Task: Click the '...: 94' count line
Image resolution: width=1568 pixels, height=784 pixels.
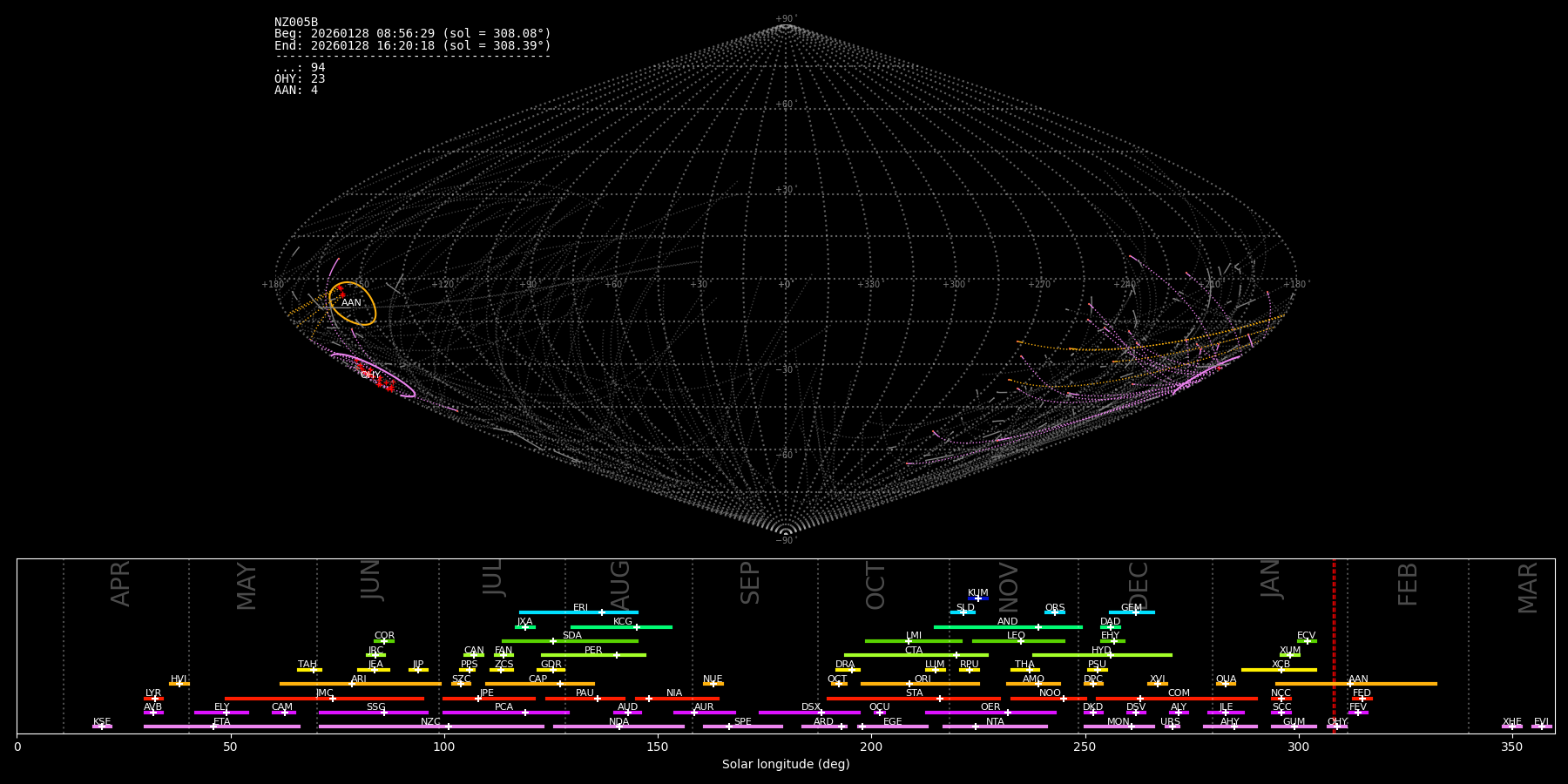Action: pyautogui.click(x=300, y=68)
